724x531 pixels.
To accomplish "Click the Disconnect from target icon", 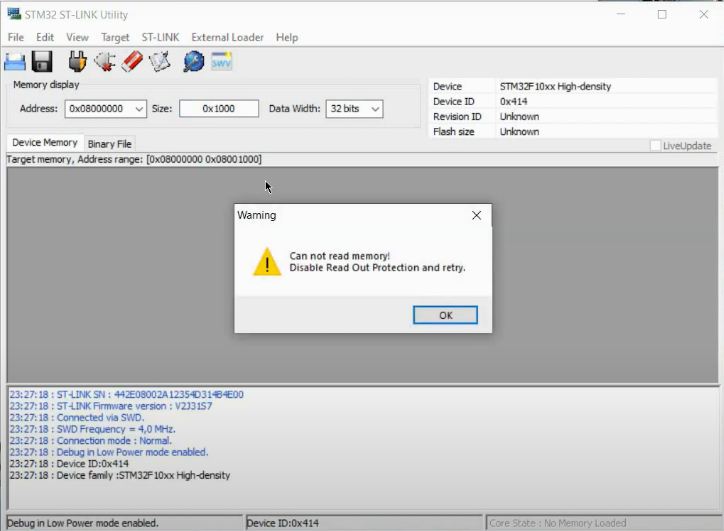I will coord(105,62).
